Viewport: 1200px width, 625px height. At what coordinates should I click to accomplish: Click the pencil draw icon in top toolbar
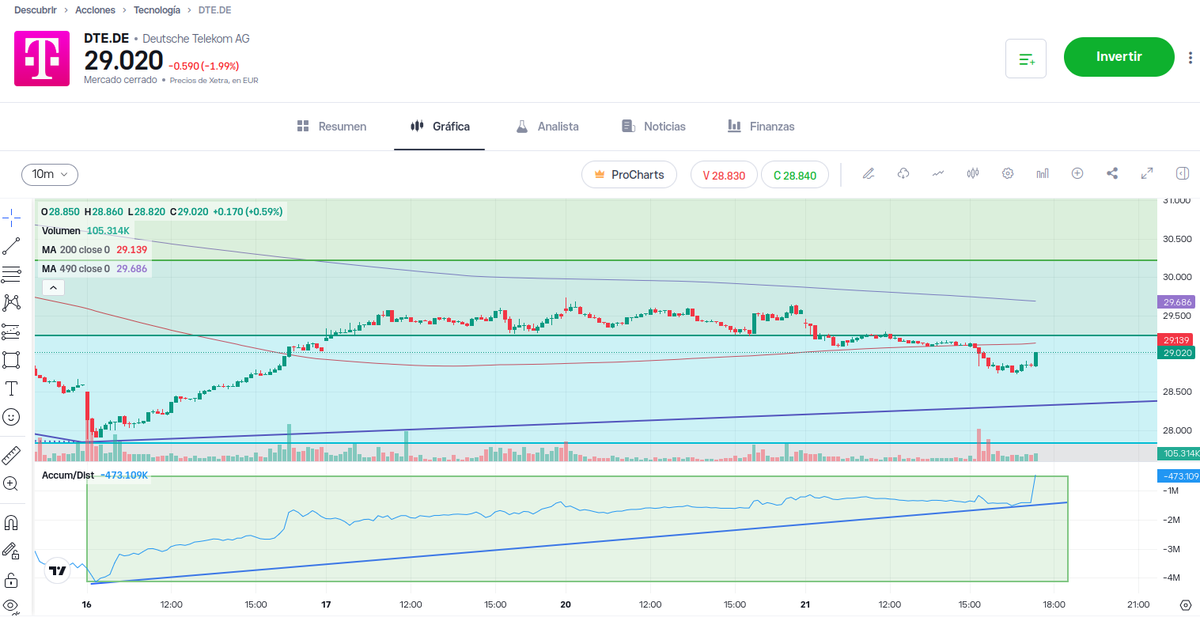click(x=868, y=174)
